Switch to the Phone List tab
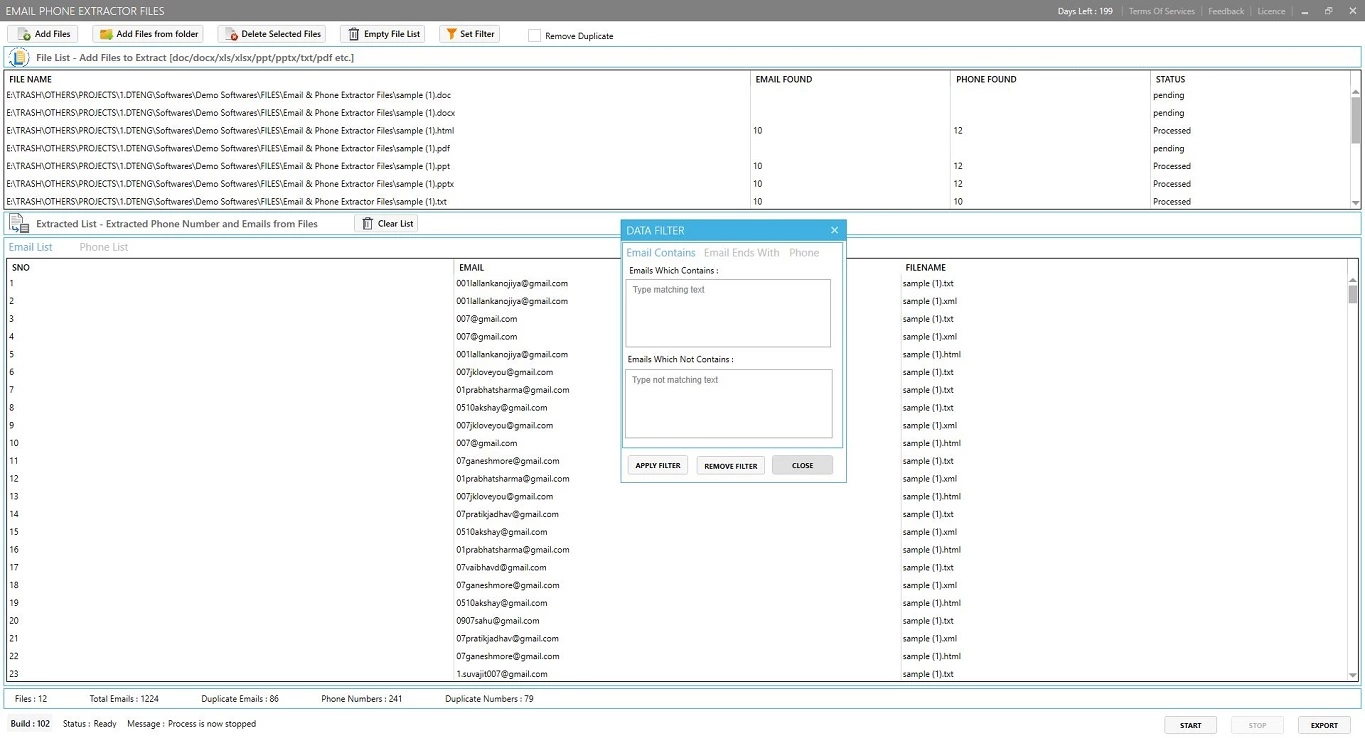This screenshot has width=1365, height=738. pyautogui.click(x=104, y=247)
